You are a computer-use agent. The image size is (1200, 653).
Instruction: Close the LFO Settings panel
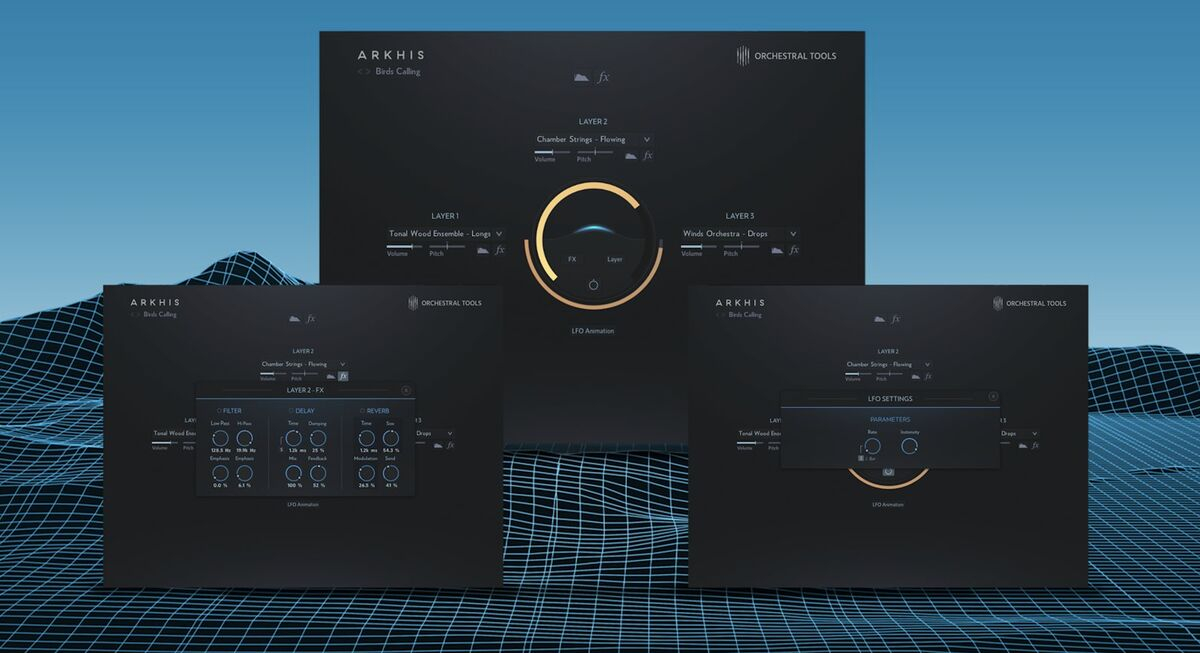(993, 397)
